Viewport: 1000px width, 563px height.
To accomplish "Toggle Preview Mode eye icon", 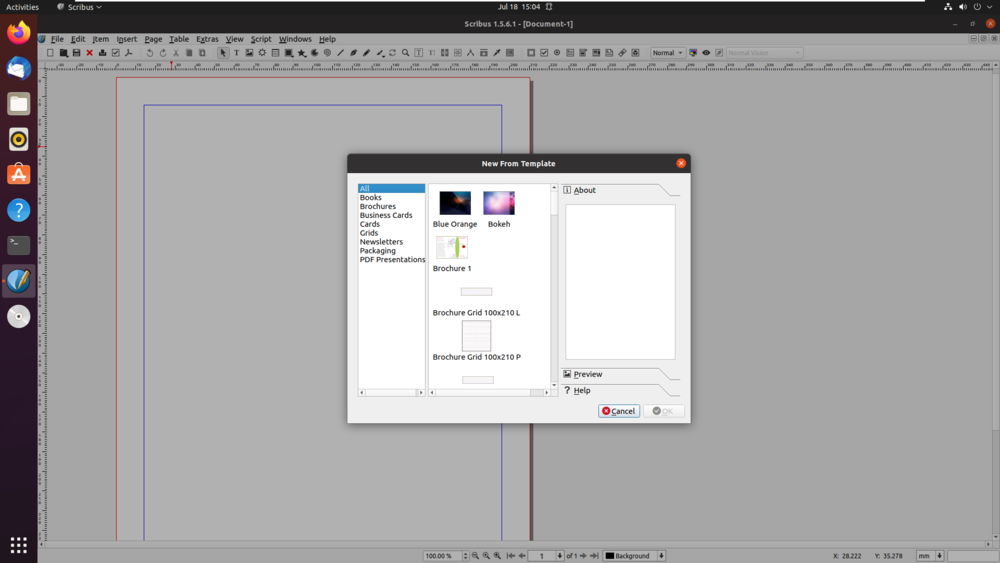I will pos(706,53).
